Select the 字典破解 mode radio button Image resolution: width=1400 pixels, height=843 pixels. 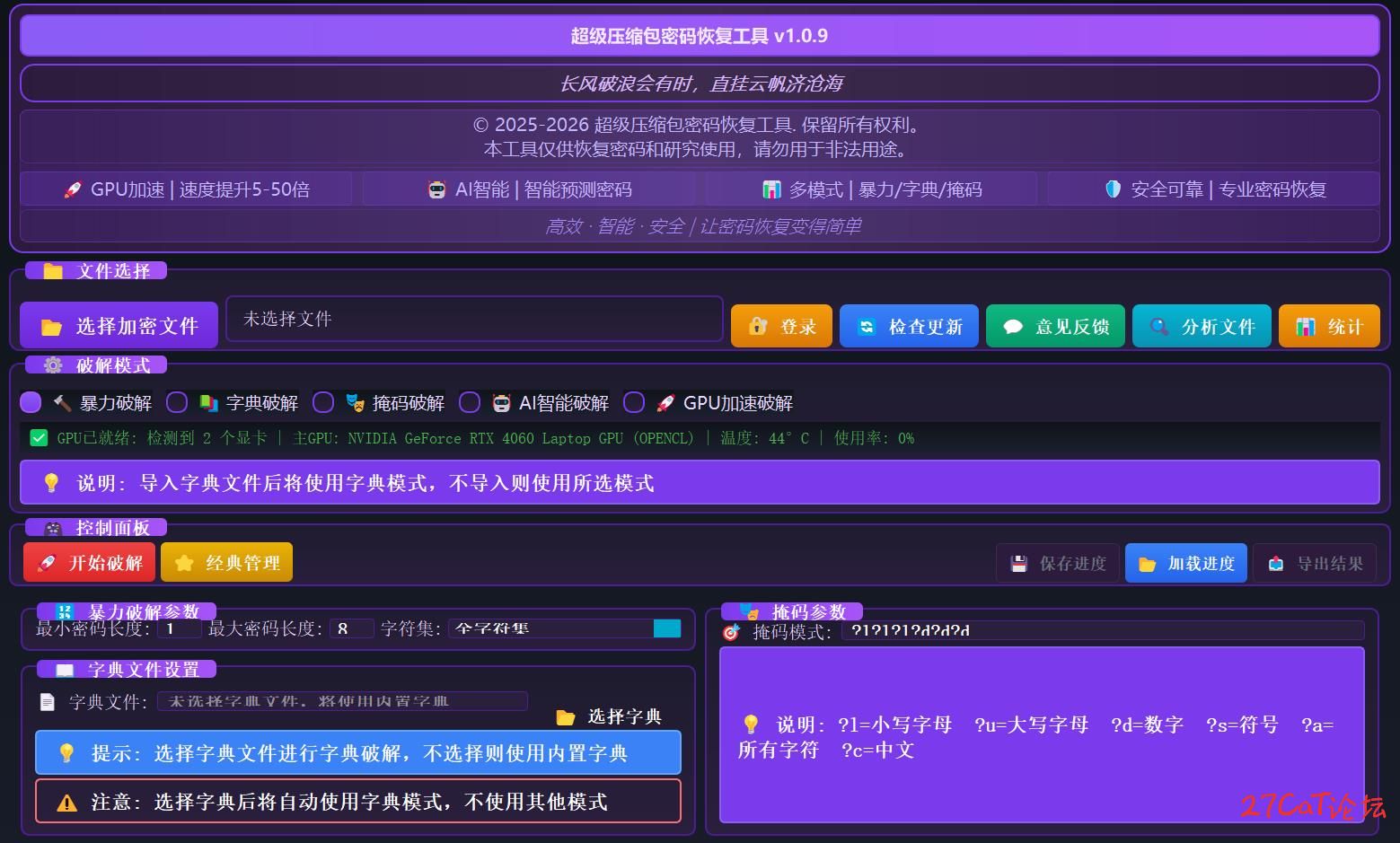click(x=177, y=402)
